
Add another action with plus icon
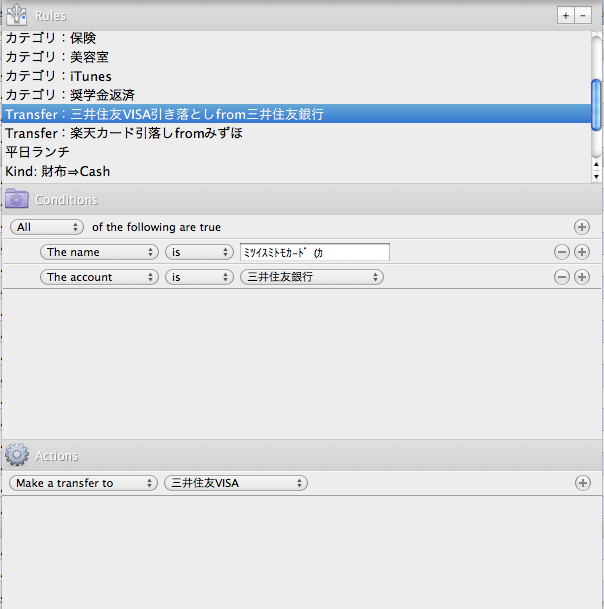(583, 483)
